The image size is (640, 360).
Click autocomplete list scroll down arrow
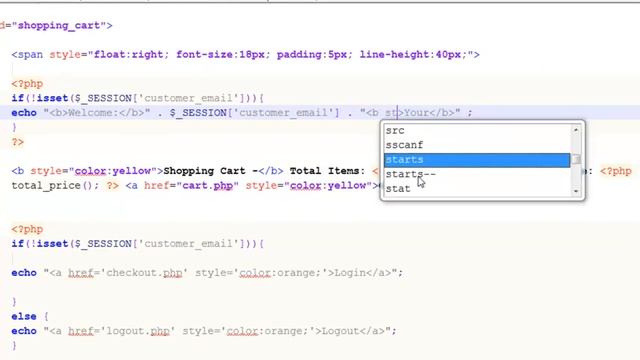(x=576, y=191)
